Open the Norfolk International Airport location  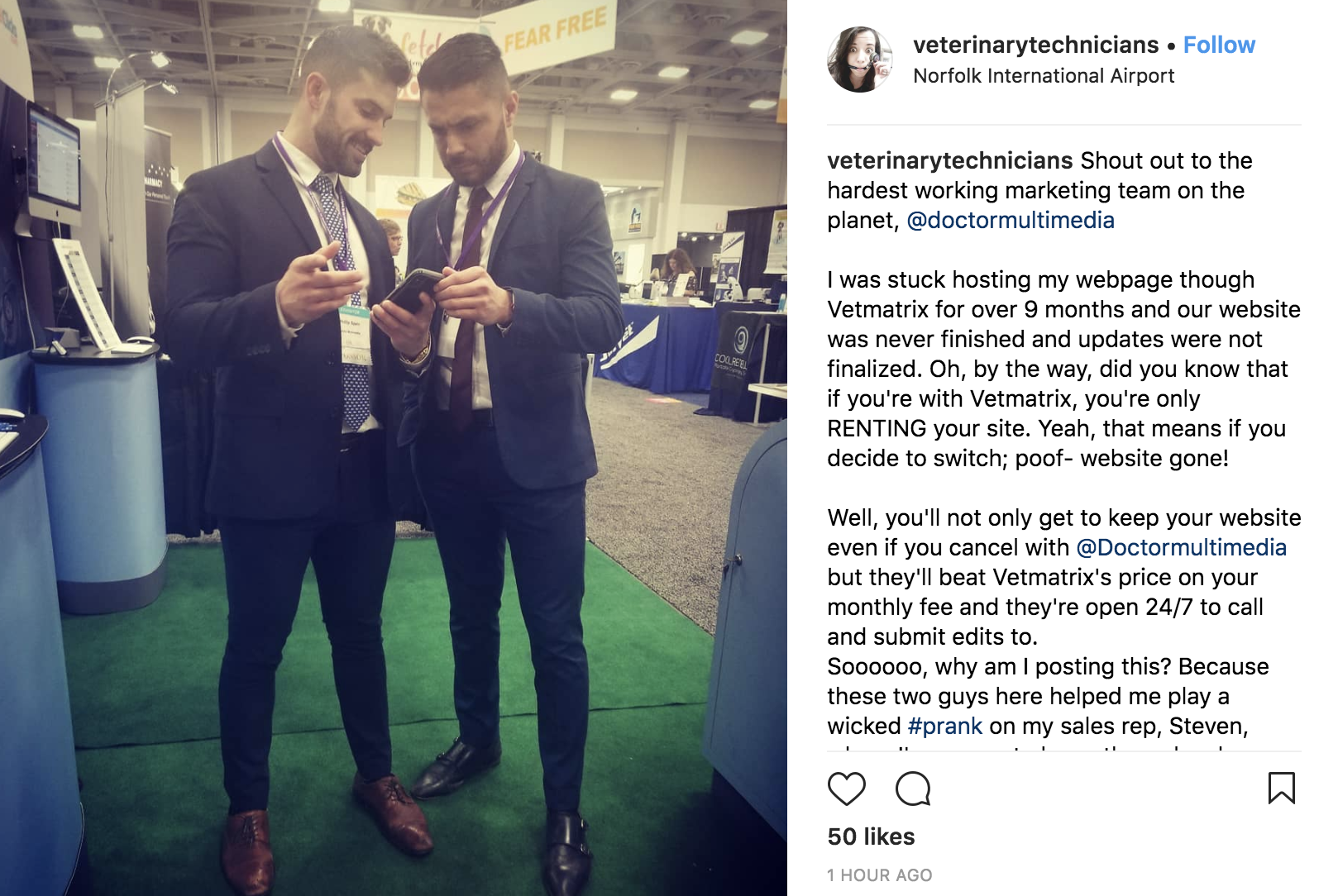(x=1044, y=76)
